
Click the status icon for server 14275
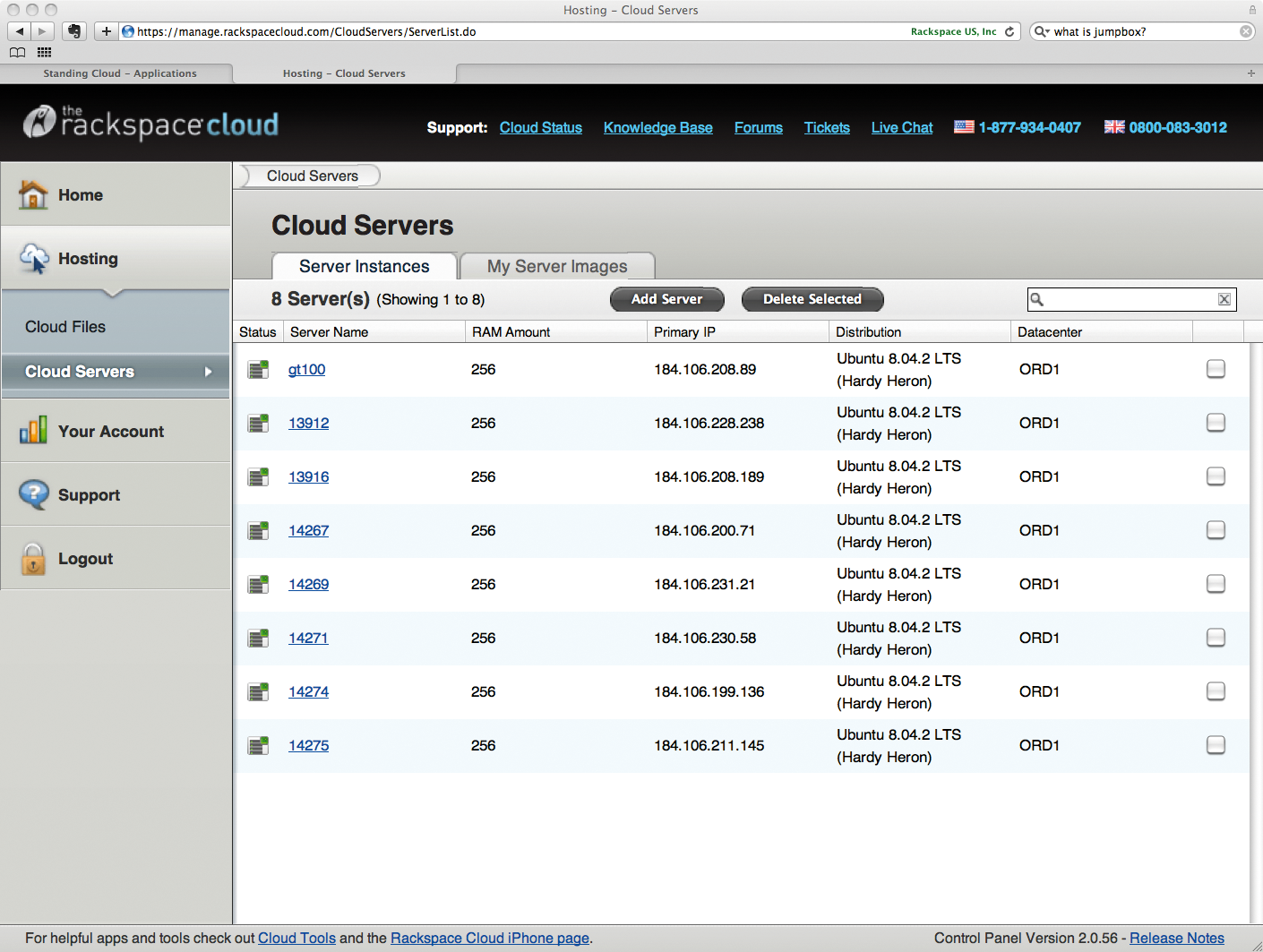[258, 745]
